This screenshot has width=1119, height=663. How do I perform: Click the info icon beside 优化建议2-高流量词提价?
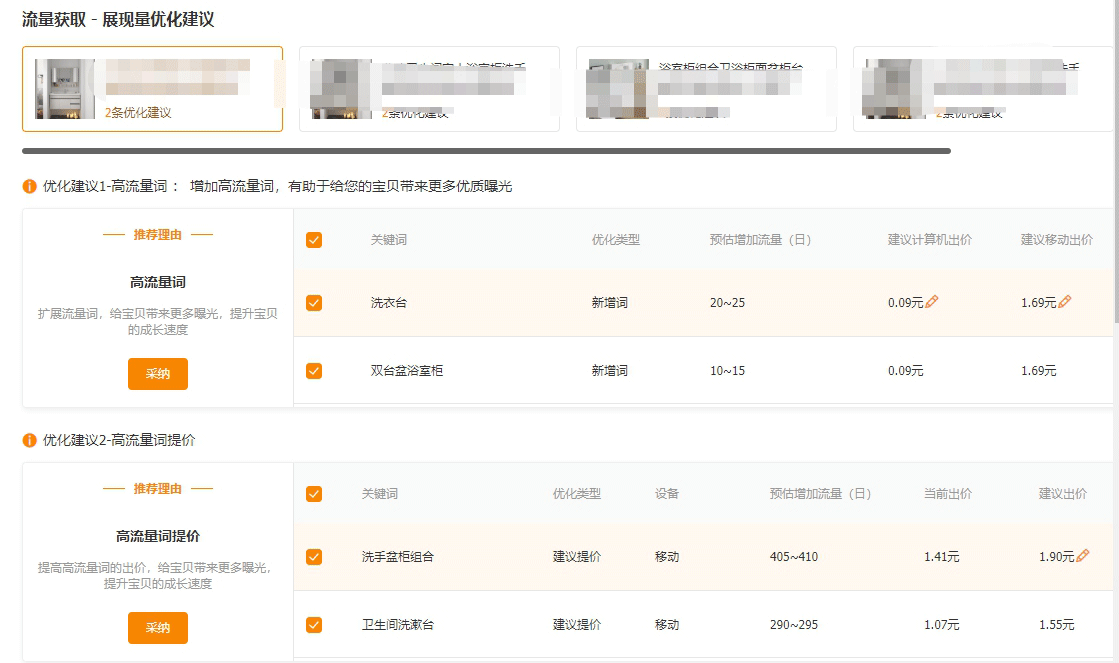tap(30, 440)
